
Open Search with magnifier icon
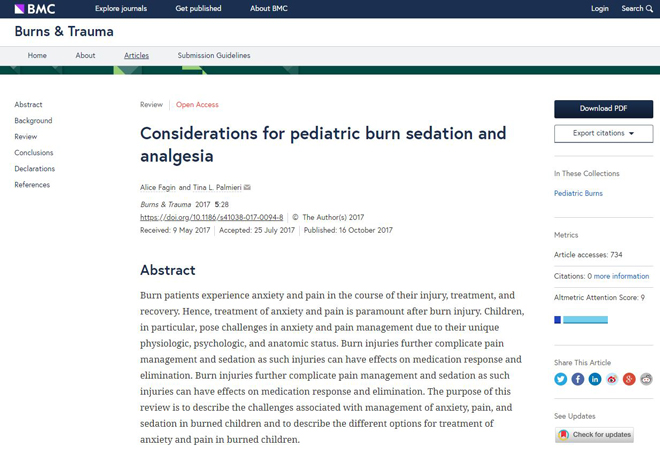pos(637,8)
